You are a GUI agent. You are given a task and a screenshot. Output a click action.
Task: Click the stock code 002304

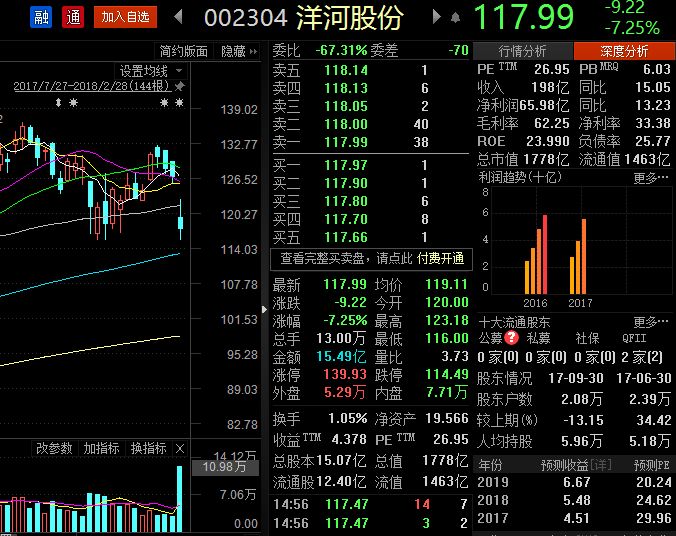pyautogui.click(x=246, y=18)
